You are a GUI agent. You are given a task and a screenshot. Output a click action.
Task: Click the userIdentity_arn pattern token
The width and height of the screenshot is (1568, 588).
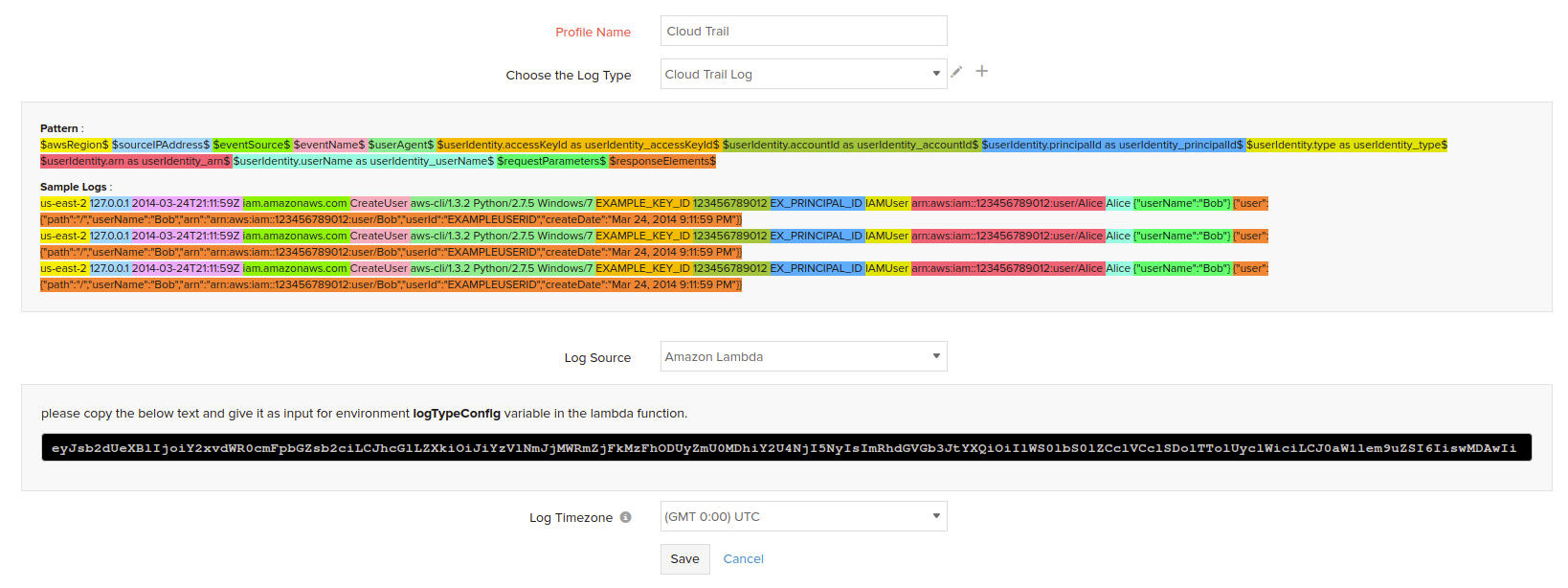pyautogui.click(x=135, y=161)
